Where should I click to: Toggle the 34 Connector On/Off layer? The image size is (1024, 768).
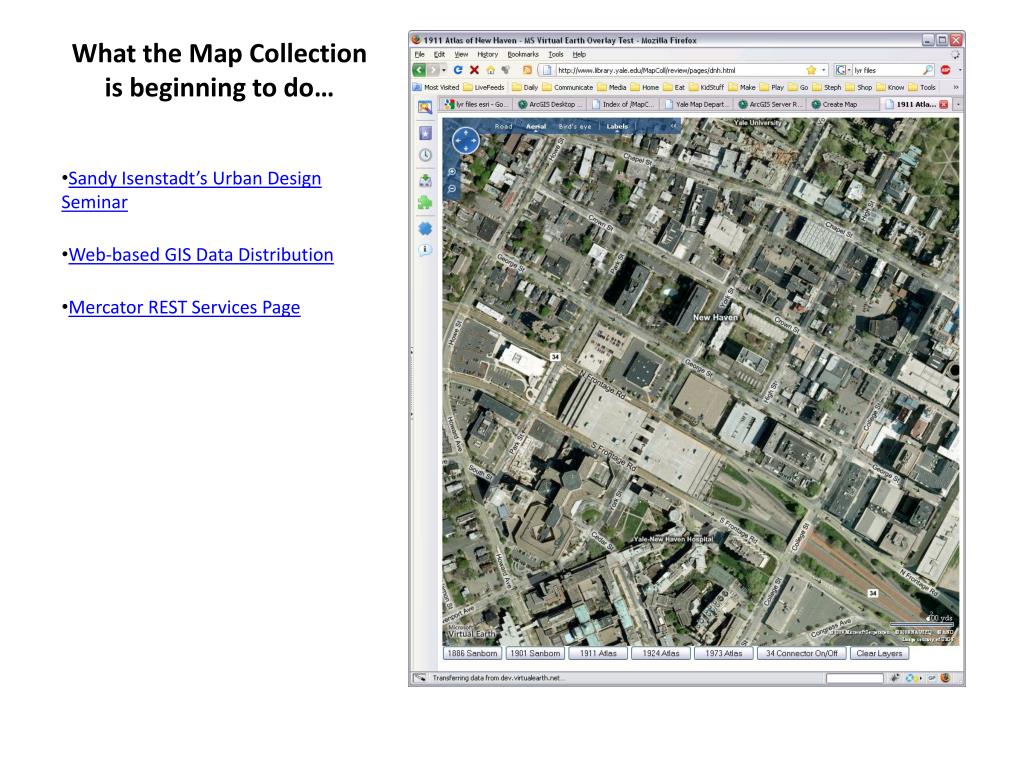[x=801, y=653]
